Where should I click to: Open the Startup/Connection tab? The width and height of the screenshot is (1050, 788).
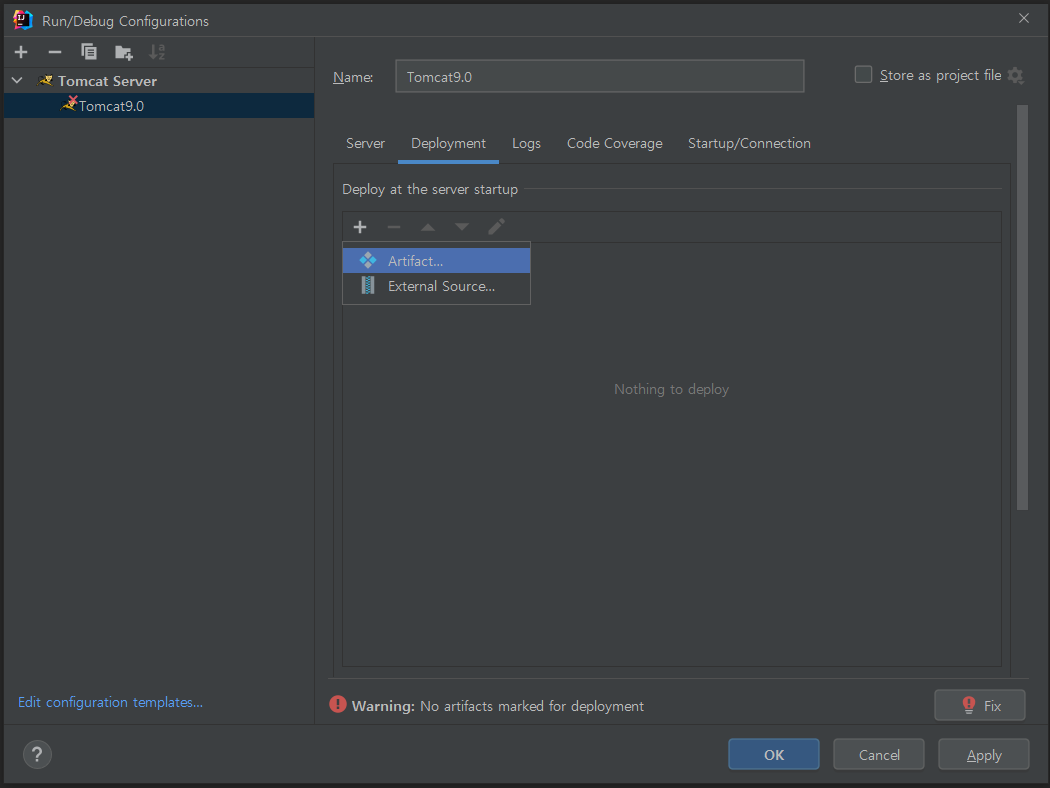coord(749,143)
